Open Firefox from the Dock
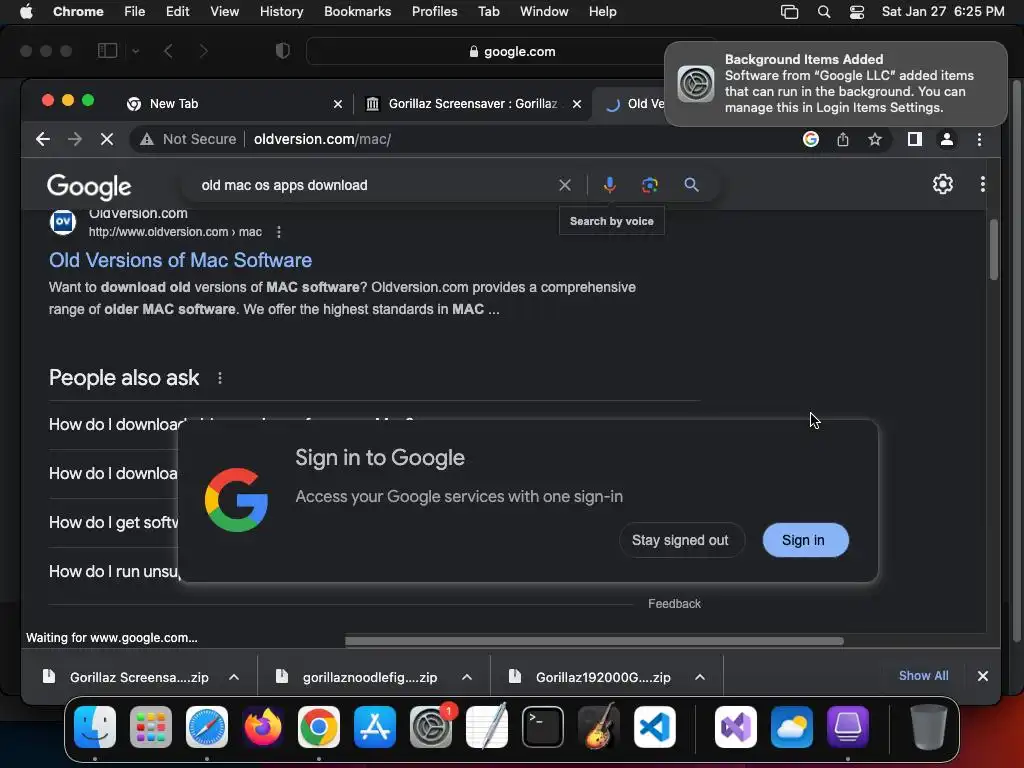 [263, 727]
